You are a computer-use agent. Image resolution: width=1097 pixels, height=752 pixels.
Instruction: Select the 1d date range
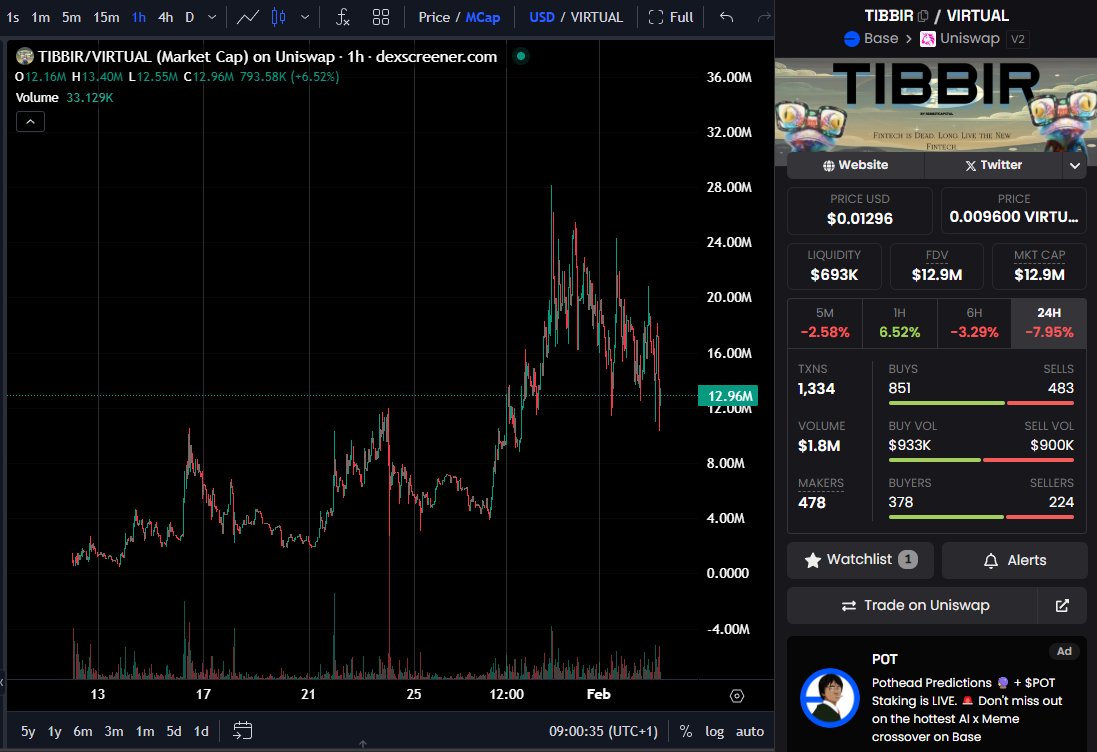pyautogui.click(x=201, y=732)
